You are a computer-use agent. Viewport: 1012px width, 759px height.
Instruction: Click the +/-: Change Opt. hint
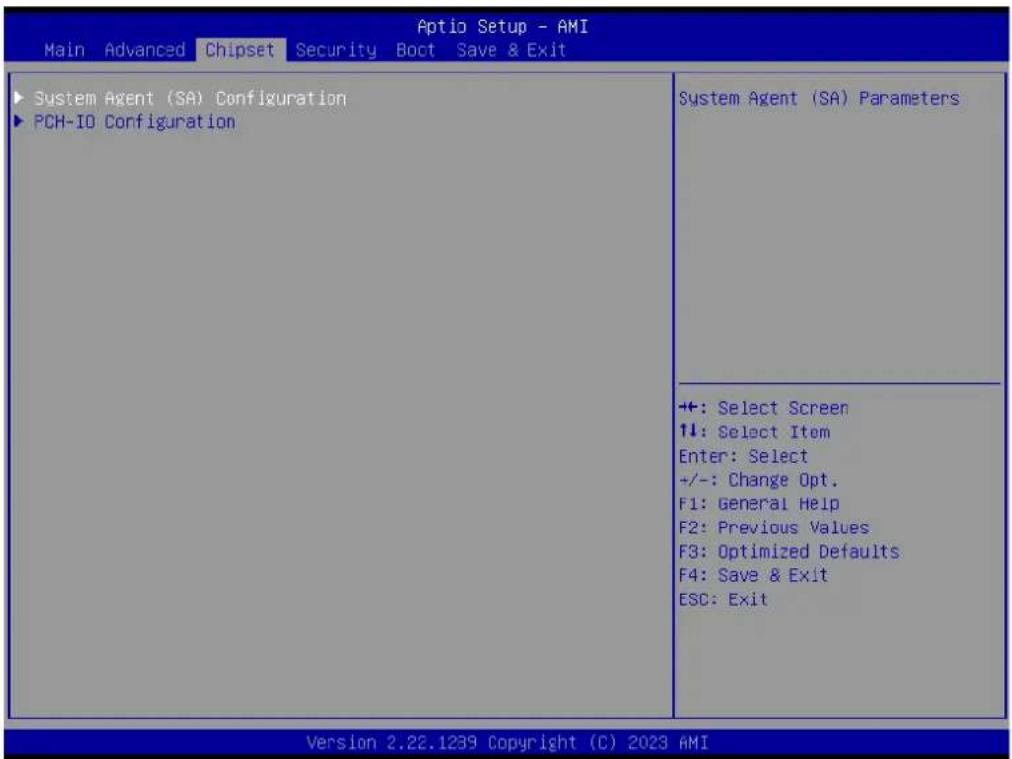(758, 480)
